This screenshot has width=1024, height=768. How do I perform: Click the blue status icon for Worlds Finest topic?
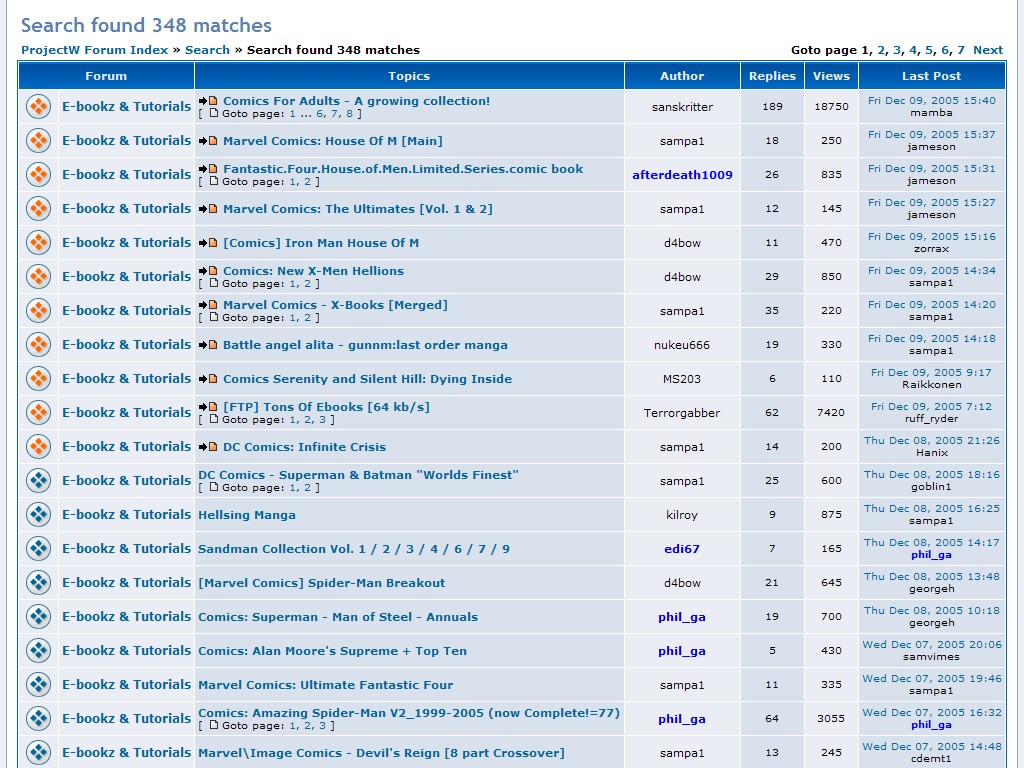click(x=39, y=480)
